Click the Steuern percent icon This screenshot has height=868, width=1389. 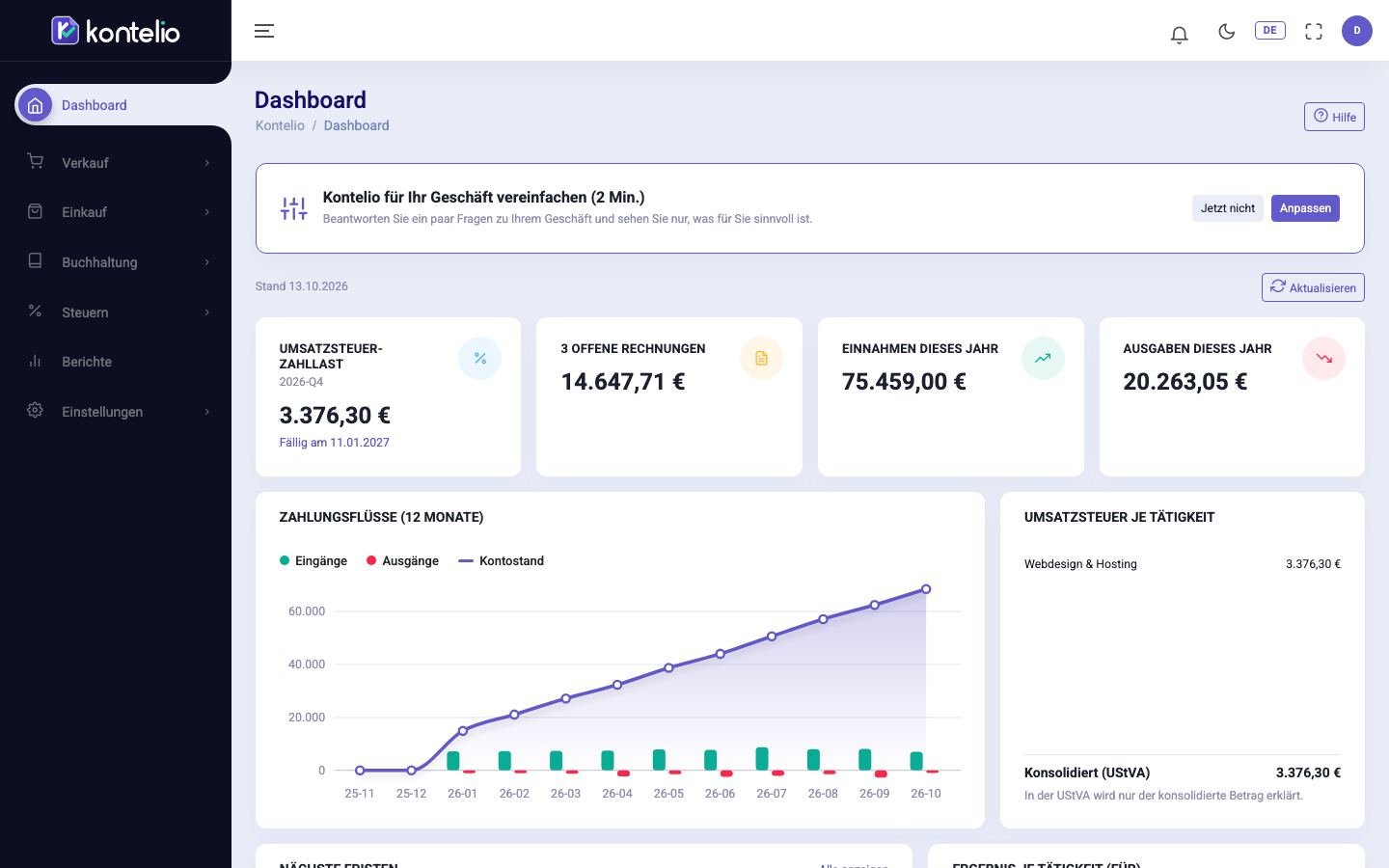pyautogui.click(x=36, y=311)
